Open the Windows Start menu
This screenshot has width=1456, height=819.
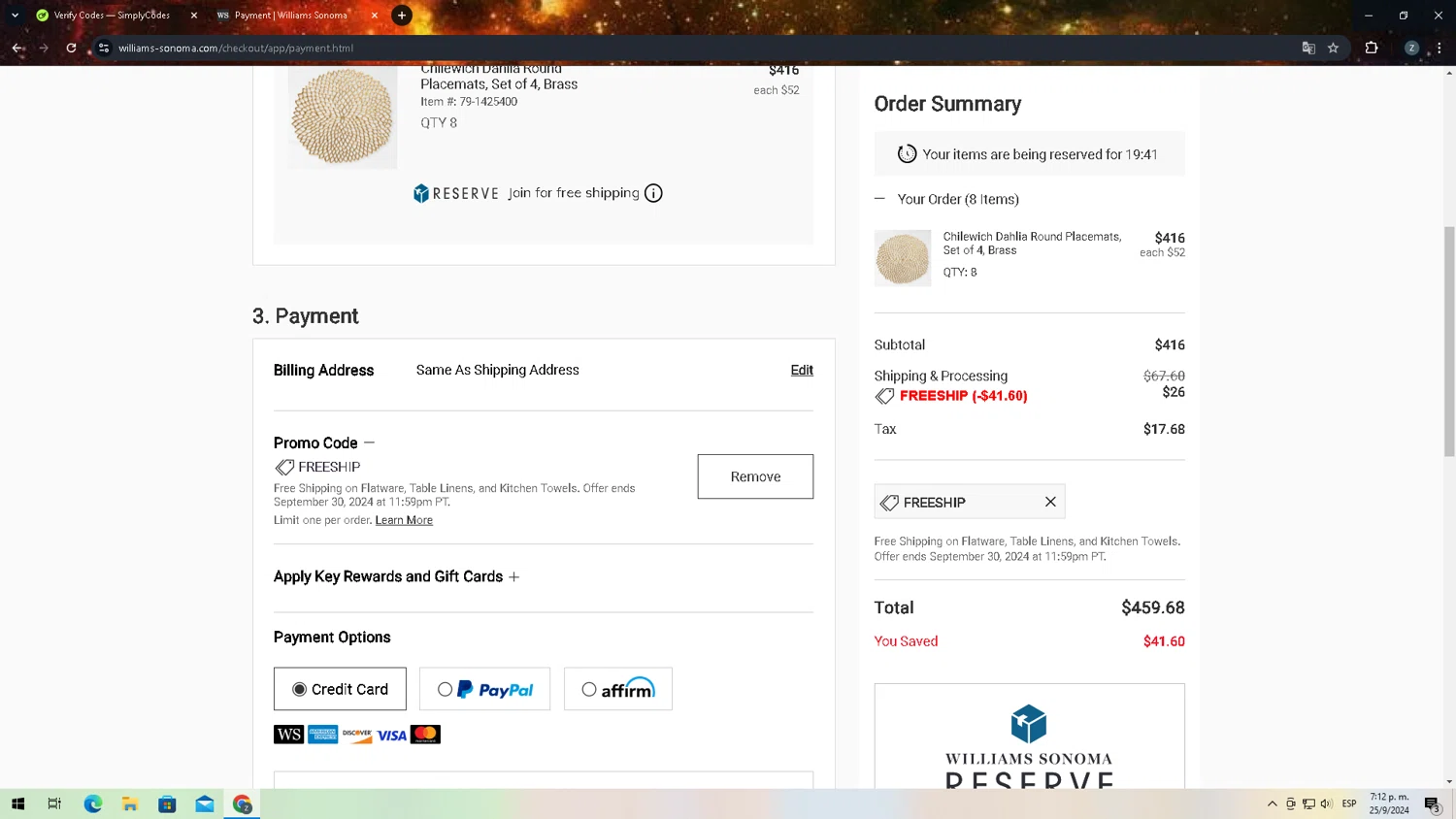pyautogui.click(x=17, y=803)
